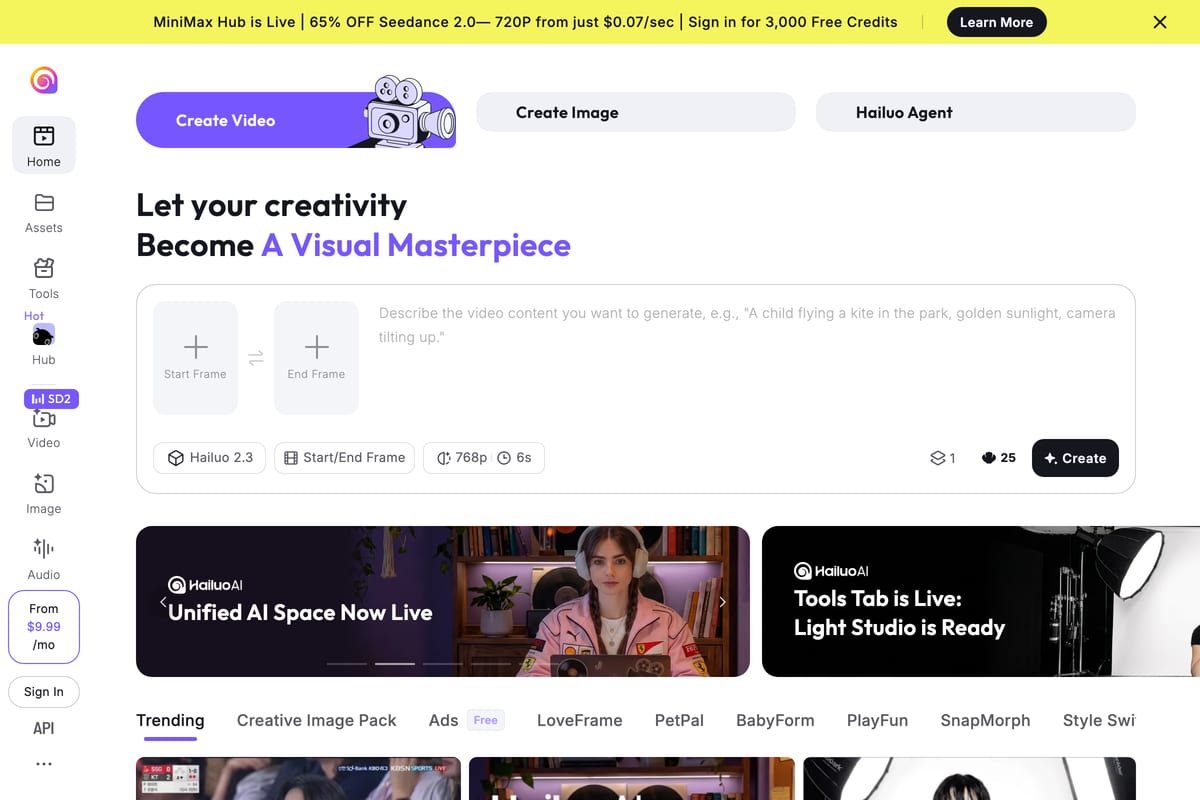Screen dimensions: 1200x800
Task: Open the third trending thumbnail with black-haired person
Action: (970, 778)
